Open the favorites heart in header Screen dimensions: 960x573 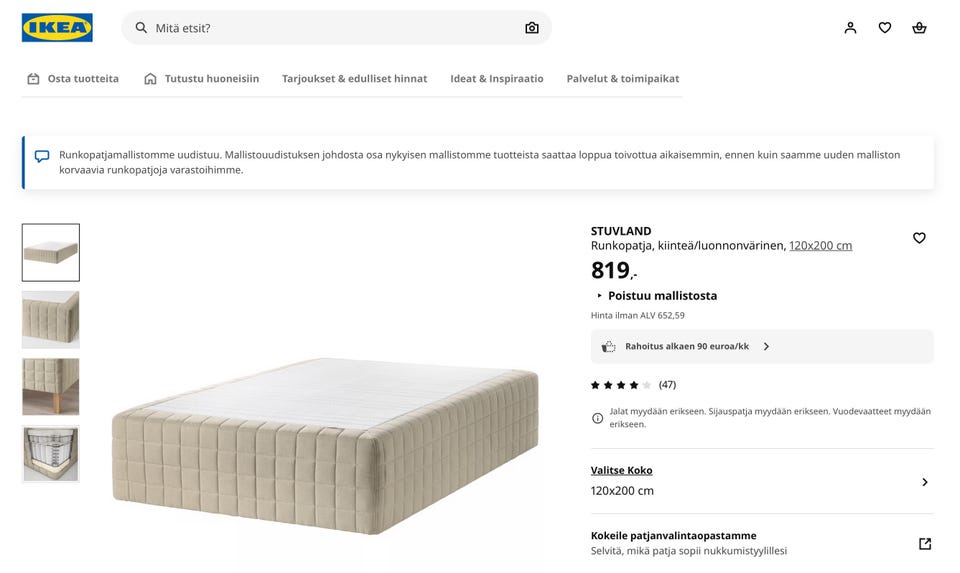tap(885, 28)
